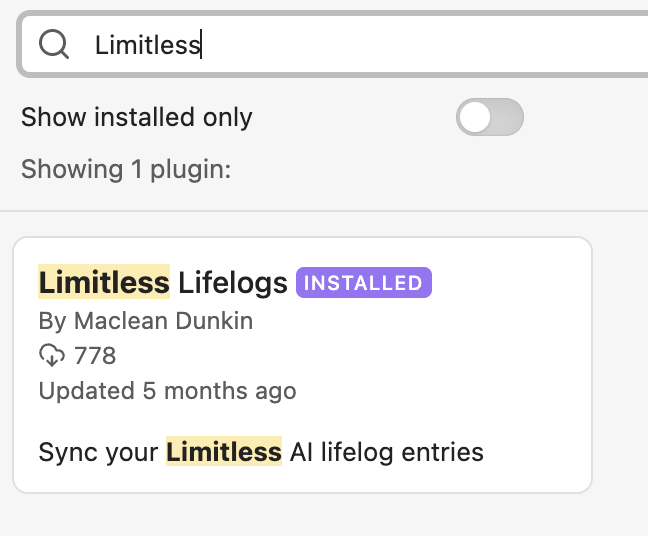Select the plugin card's empty bottom area
This screenshot has height=536, width=648.
[300, 480]
